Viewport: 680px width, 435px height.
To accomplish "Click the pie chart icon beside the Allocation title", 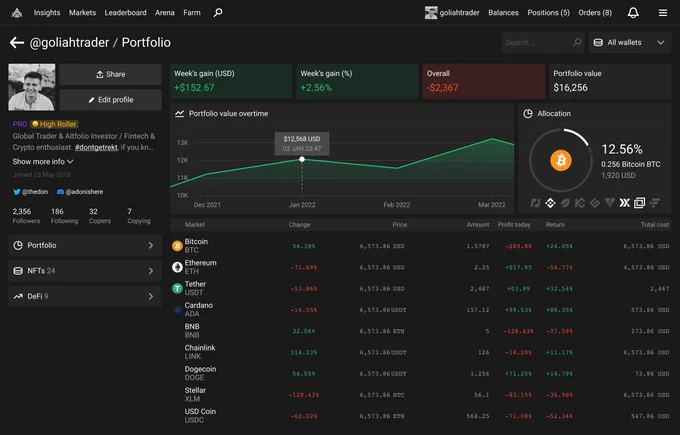I will [x=528, y=114].
